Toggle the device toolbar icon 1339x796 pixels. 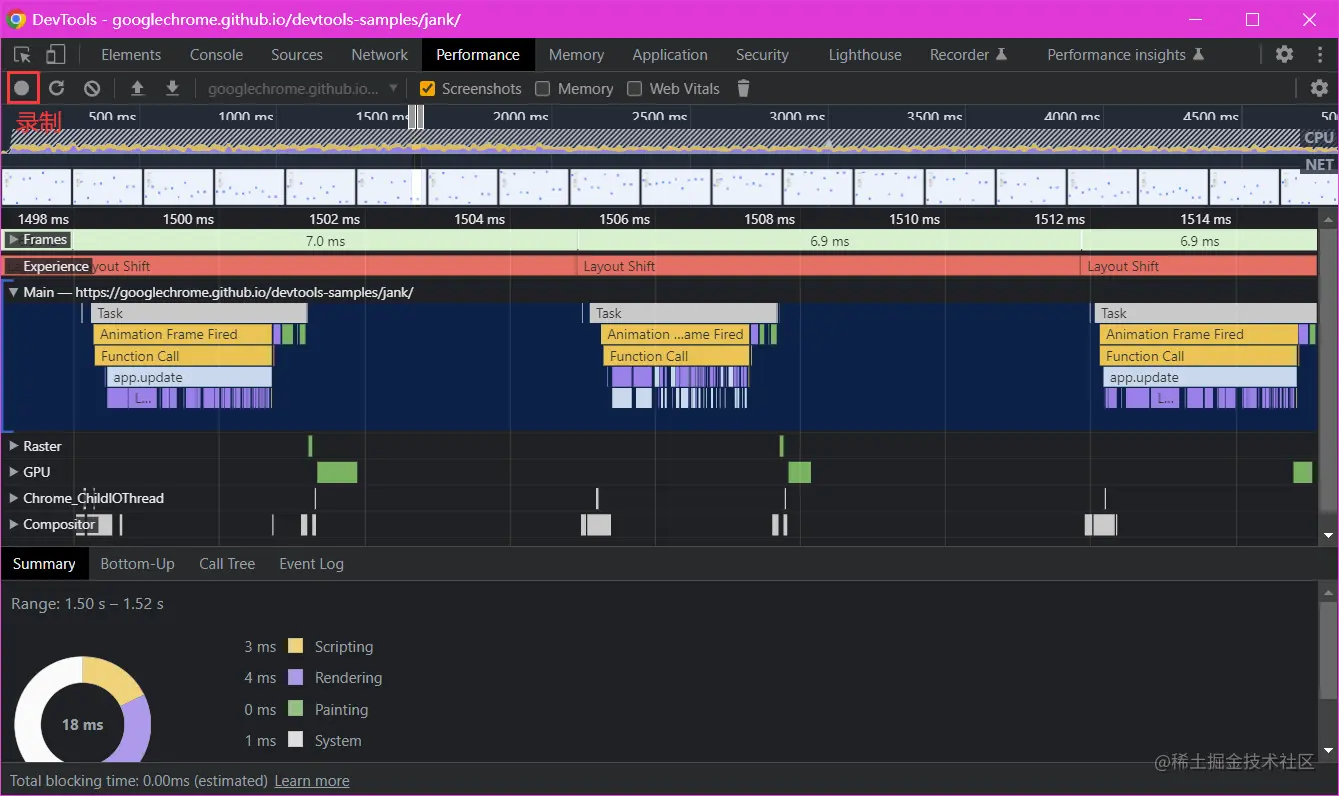[56, 54]
